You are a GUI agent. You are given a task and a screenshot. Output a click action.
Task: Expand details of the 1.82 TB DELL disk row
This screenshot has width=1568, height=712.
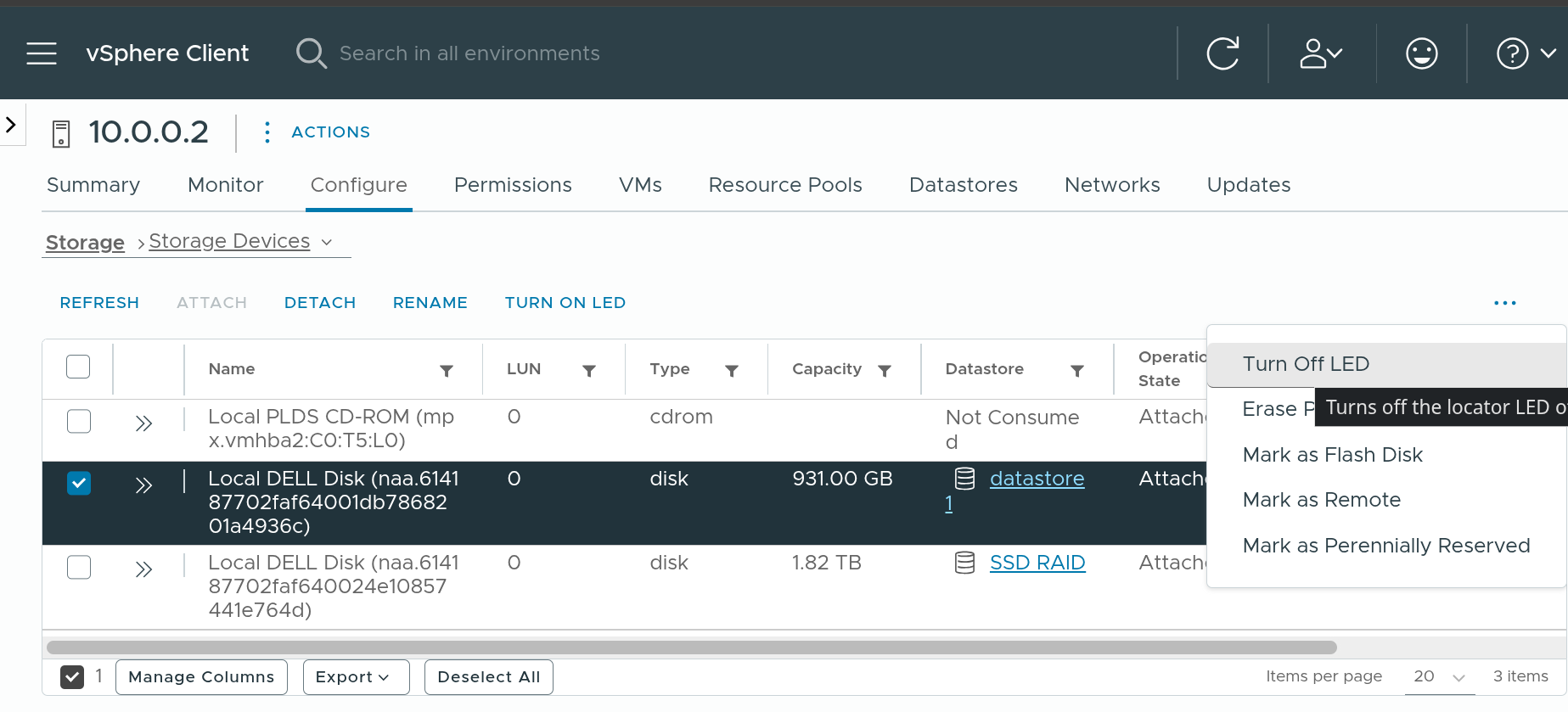[143, 569]
